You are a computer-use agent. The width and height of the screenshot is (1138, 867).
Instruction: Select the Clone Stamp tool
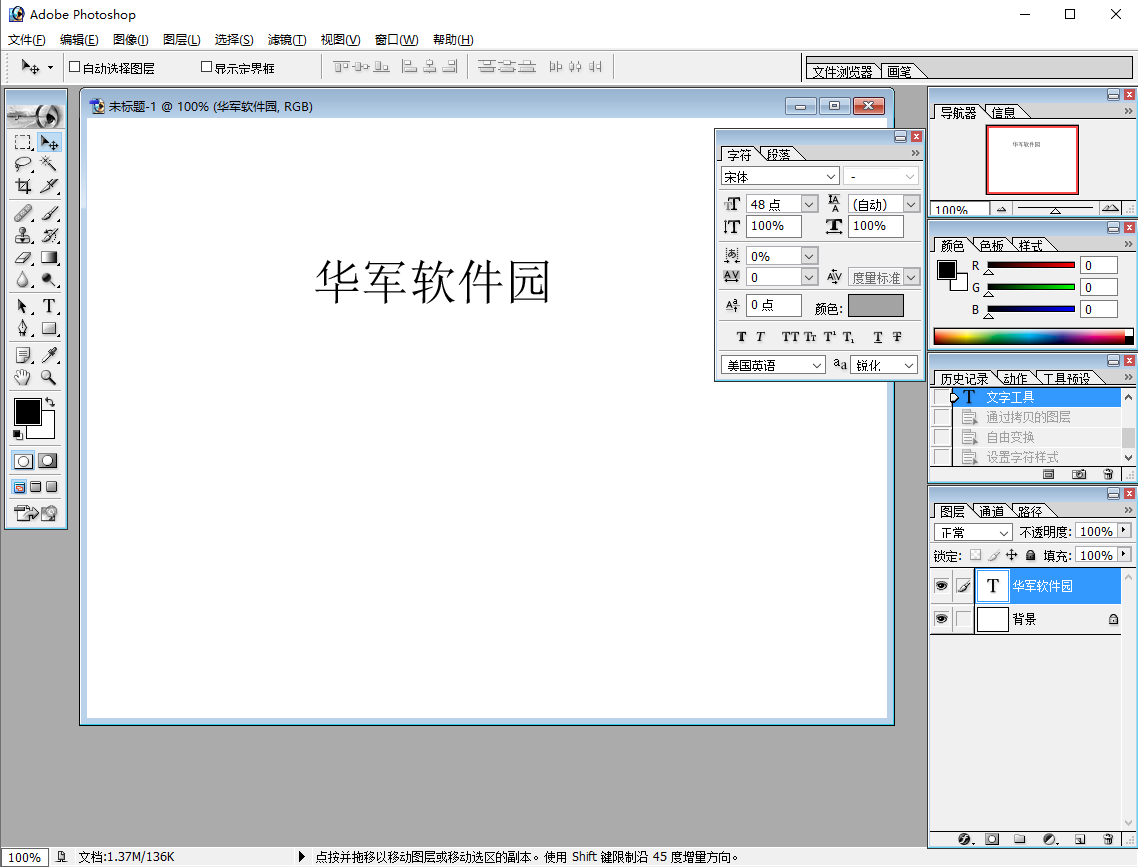click(x=21, y=235)
